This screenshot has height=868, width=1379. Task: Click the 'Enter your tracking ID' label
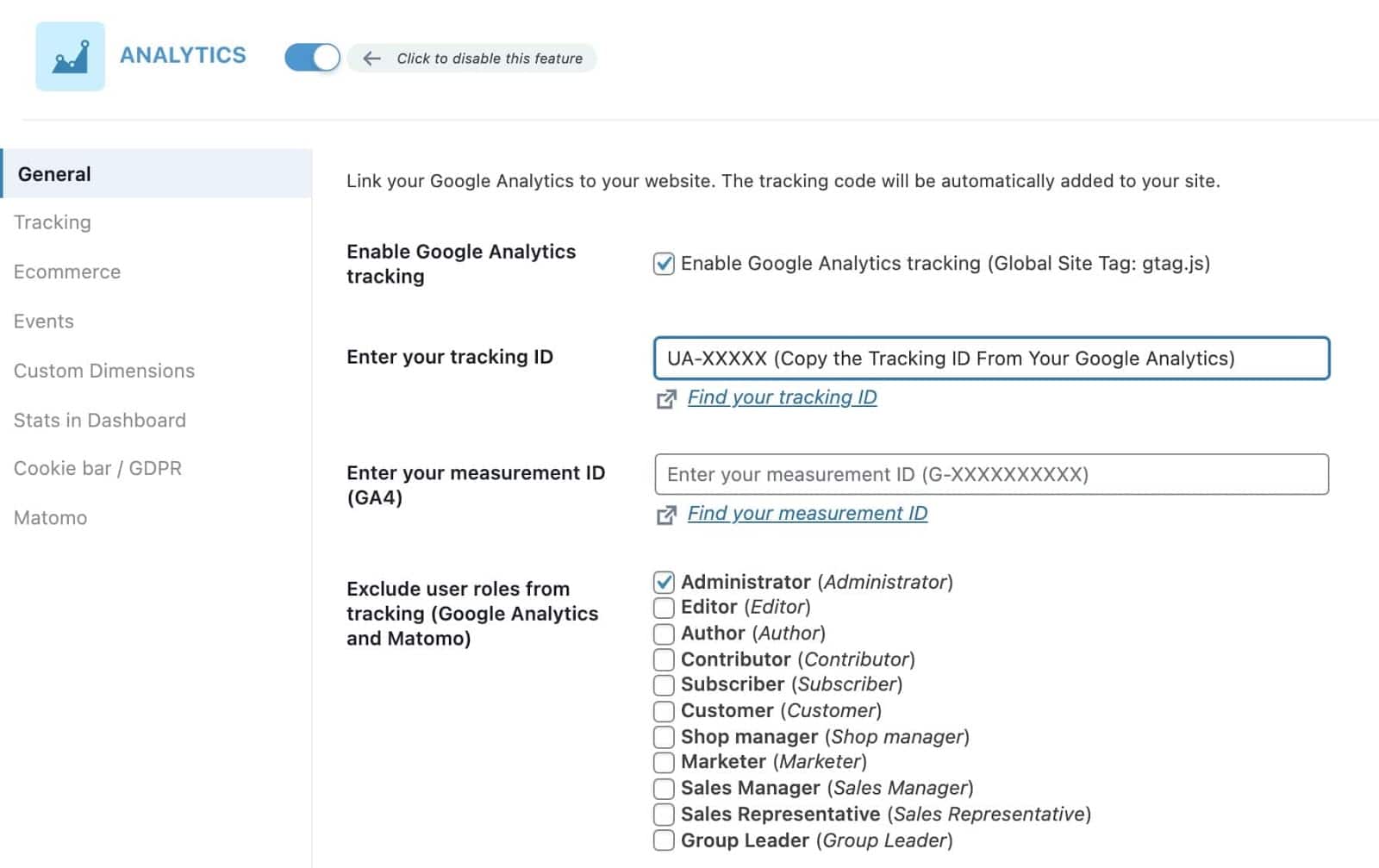tap(450, 357)
